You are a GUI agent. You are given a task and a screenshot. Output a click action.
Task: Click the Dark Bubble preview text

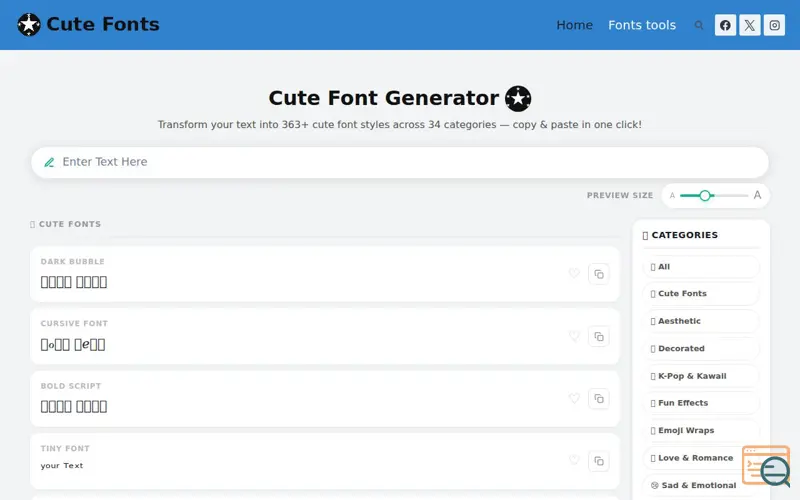74,282
